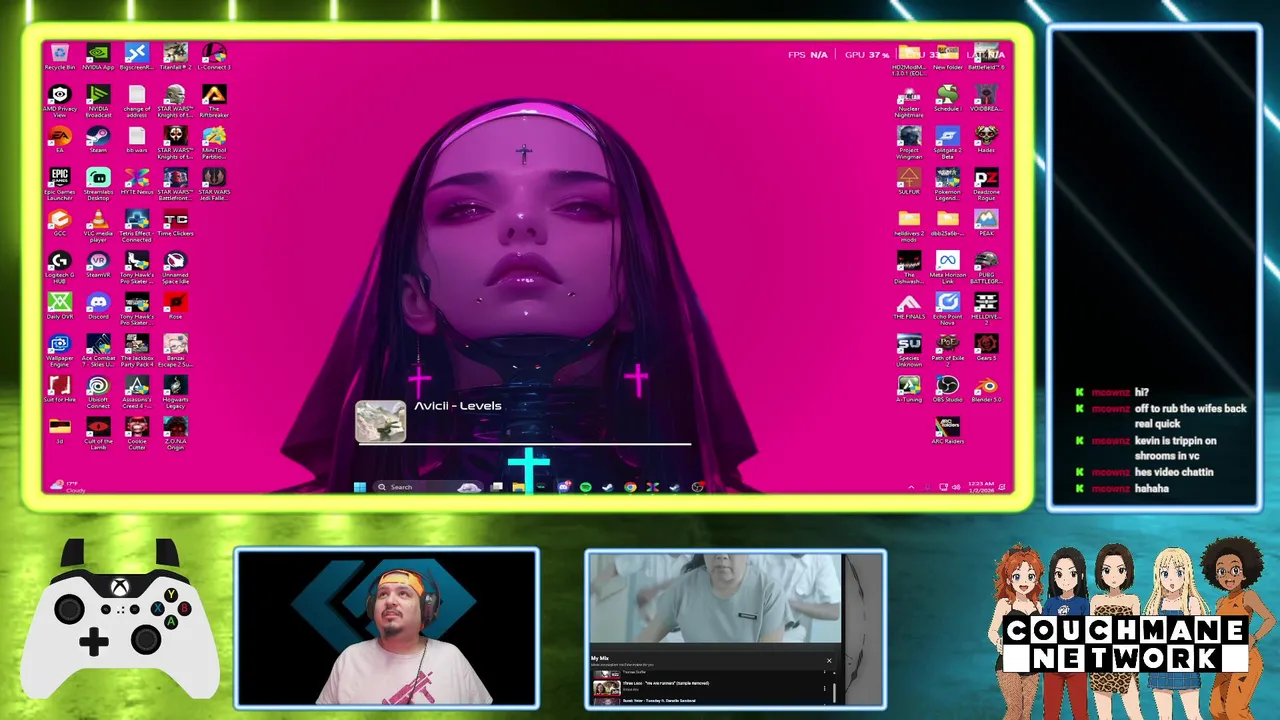
Task: Select the Nuclear Nightmare desktop icon
Action: click(x=909, y=101)
